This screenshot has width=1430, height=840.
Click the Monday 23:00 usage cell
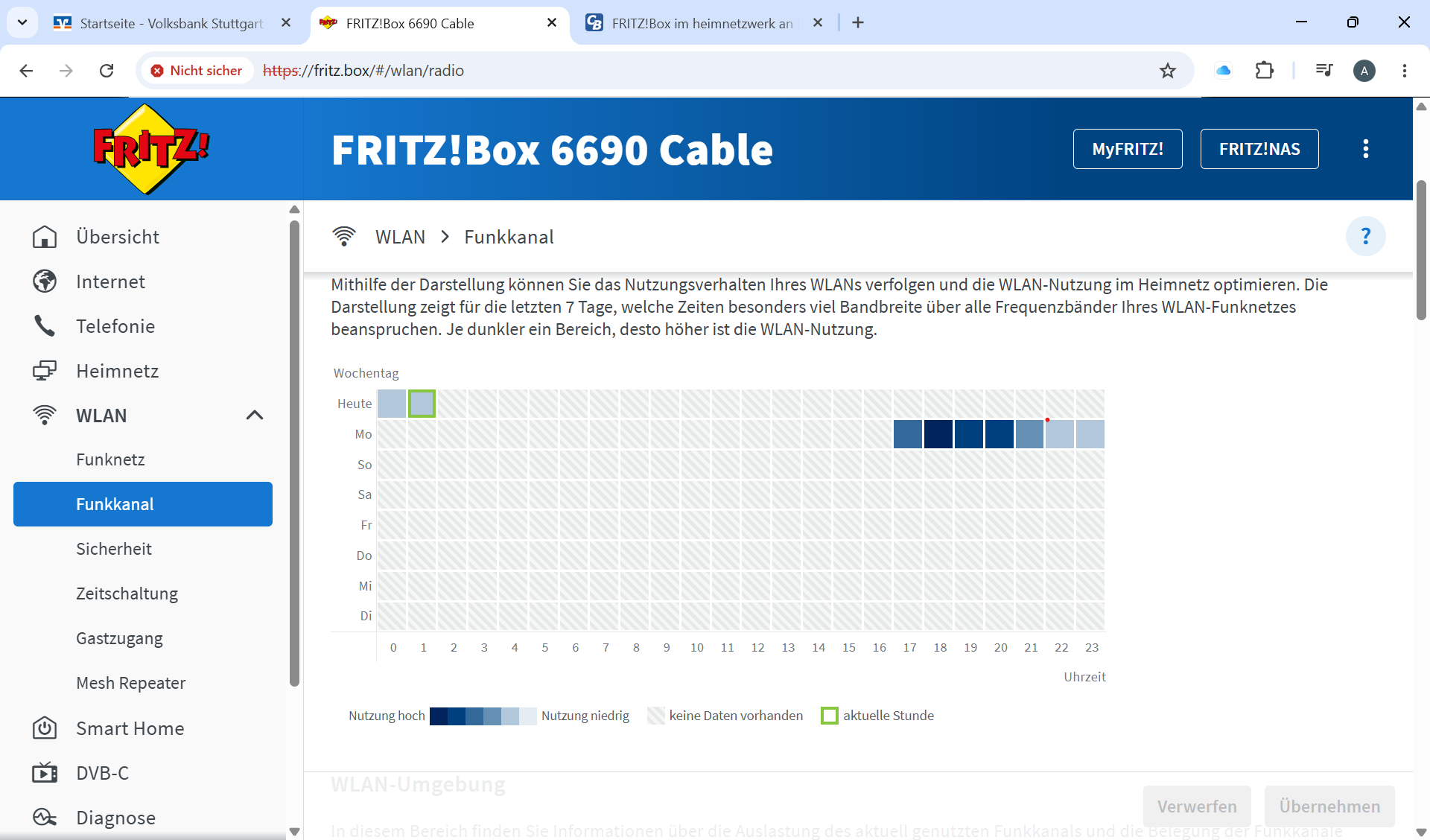(1090, 434)
